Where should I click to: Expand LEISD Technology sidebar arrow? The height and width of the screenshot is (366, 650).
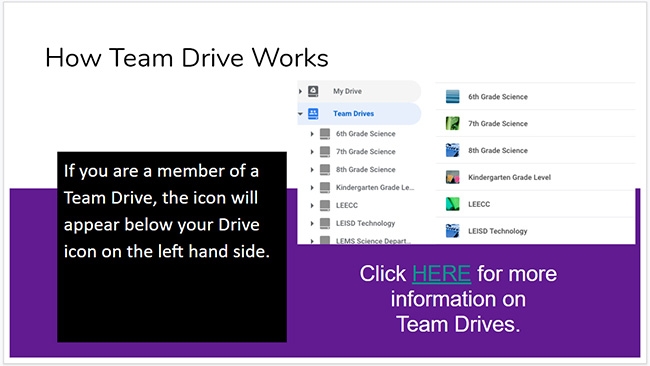[312, 223]
